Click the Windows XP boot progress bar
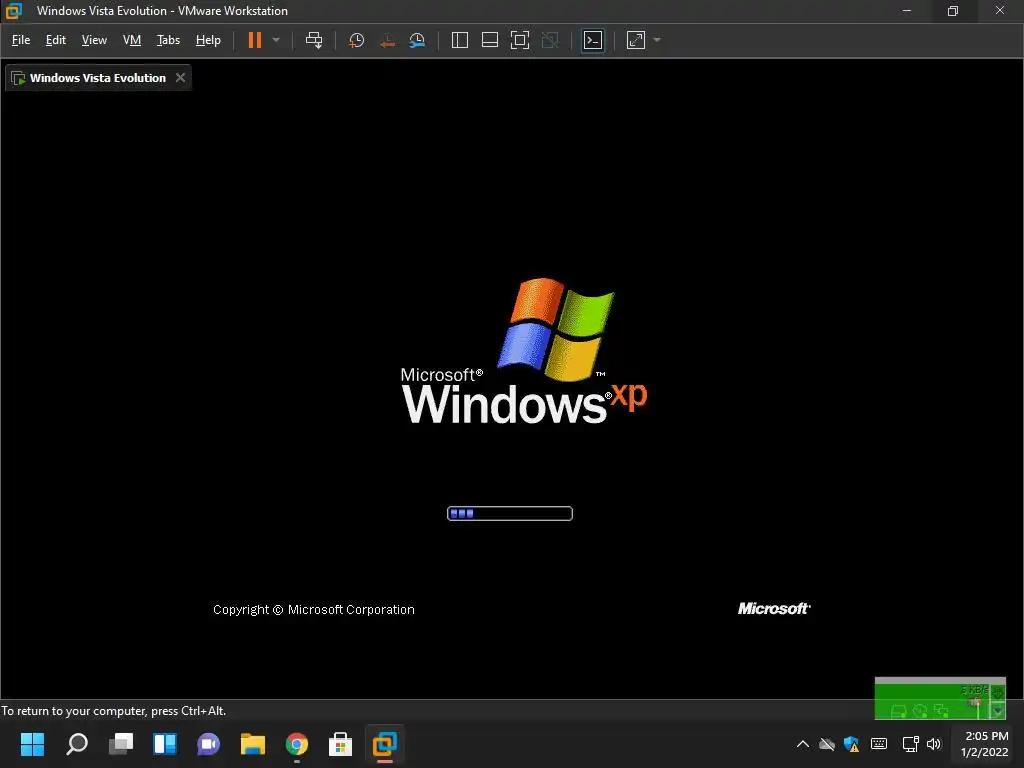Screen dimensions: 1024x768 pyautogui.click(x=510, y=514)
